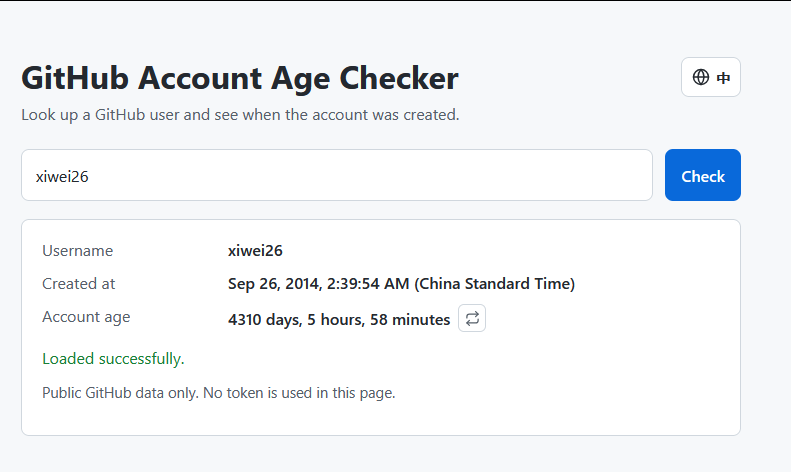Toggle account age display format icon
The width and height of the screenshot is (791, 472).
tap(472, 318)
